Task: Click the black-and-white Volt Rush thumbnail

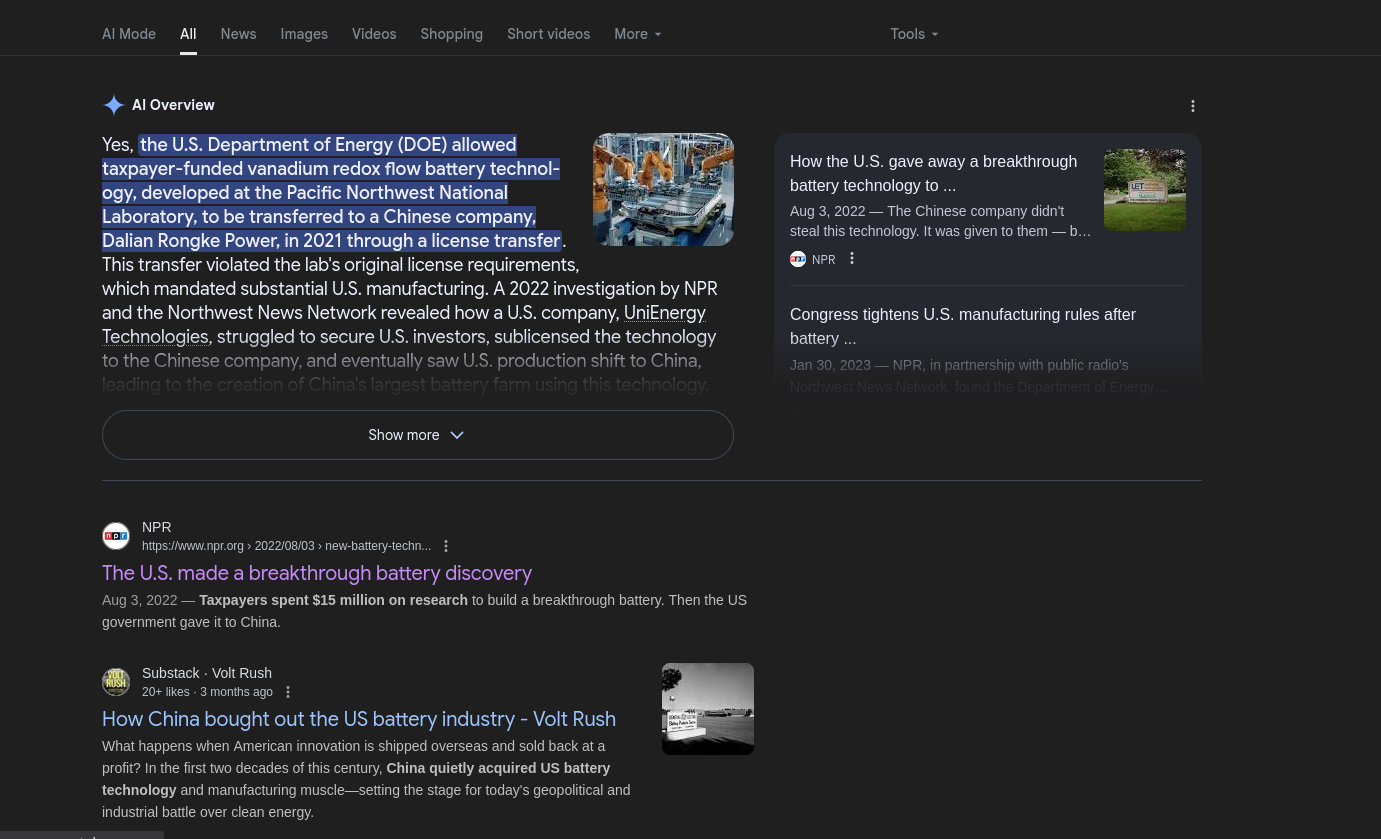Action: [708, 709]
